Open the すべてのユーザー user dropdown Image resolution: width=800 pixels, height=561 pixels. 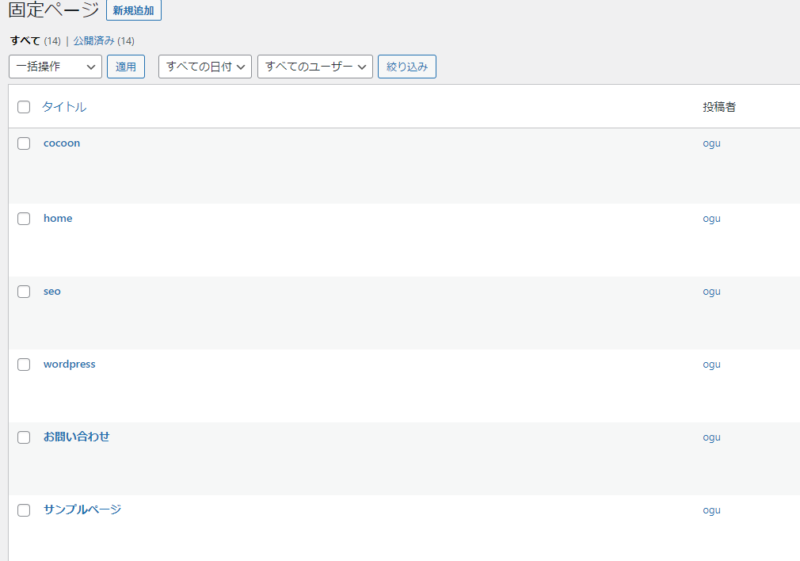tap(315, 67)
